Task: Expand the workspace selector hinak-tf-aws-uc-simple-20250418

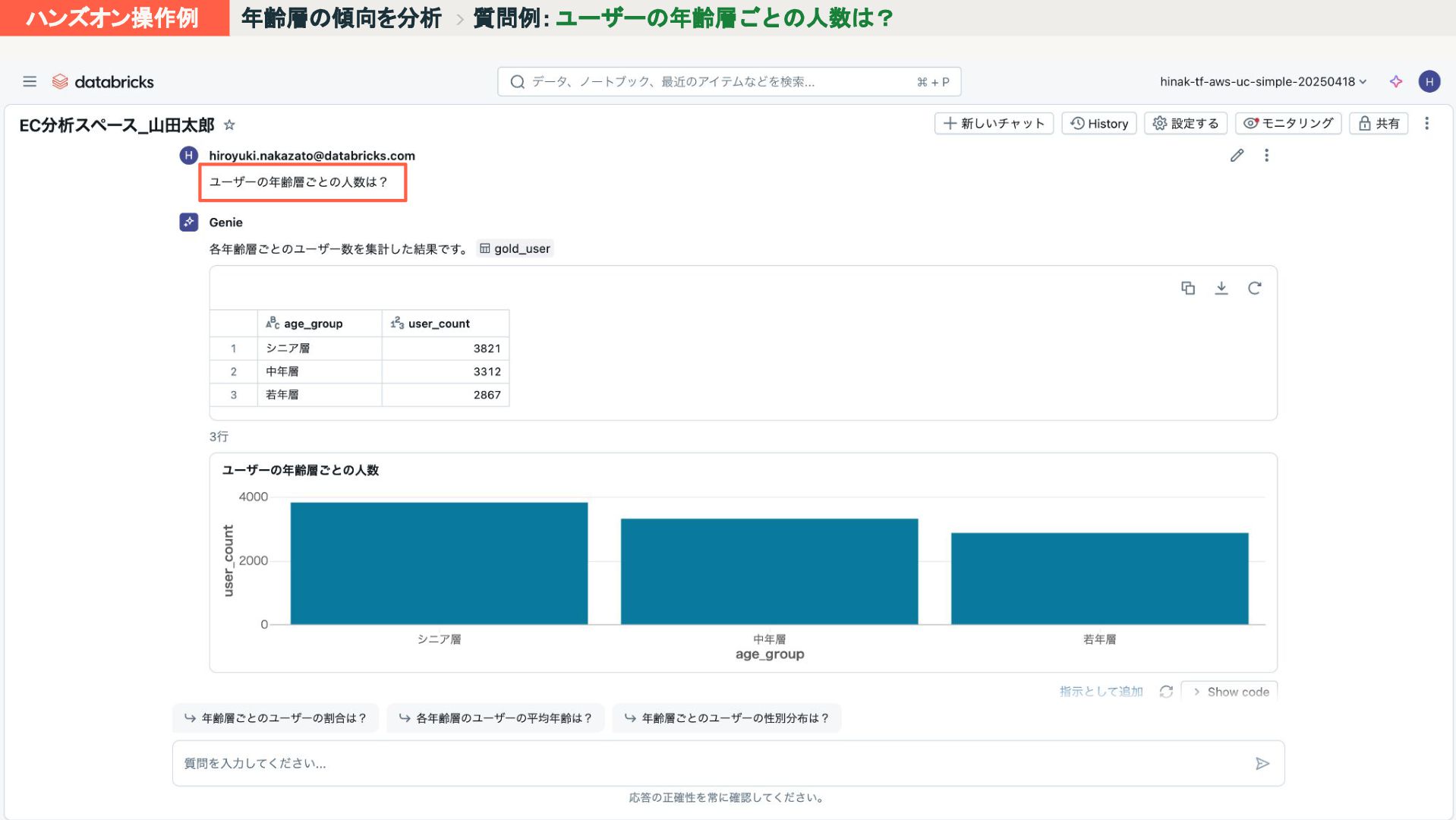Action: [x=1262, y=81]
